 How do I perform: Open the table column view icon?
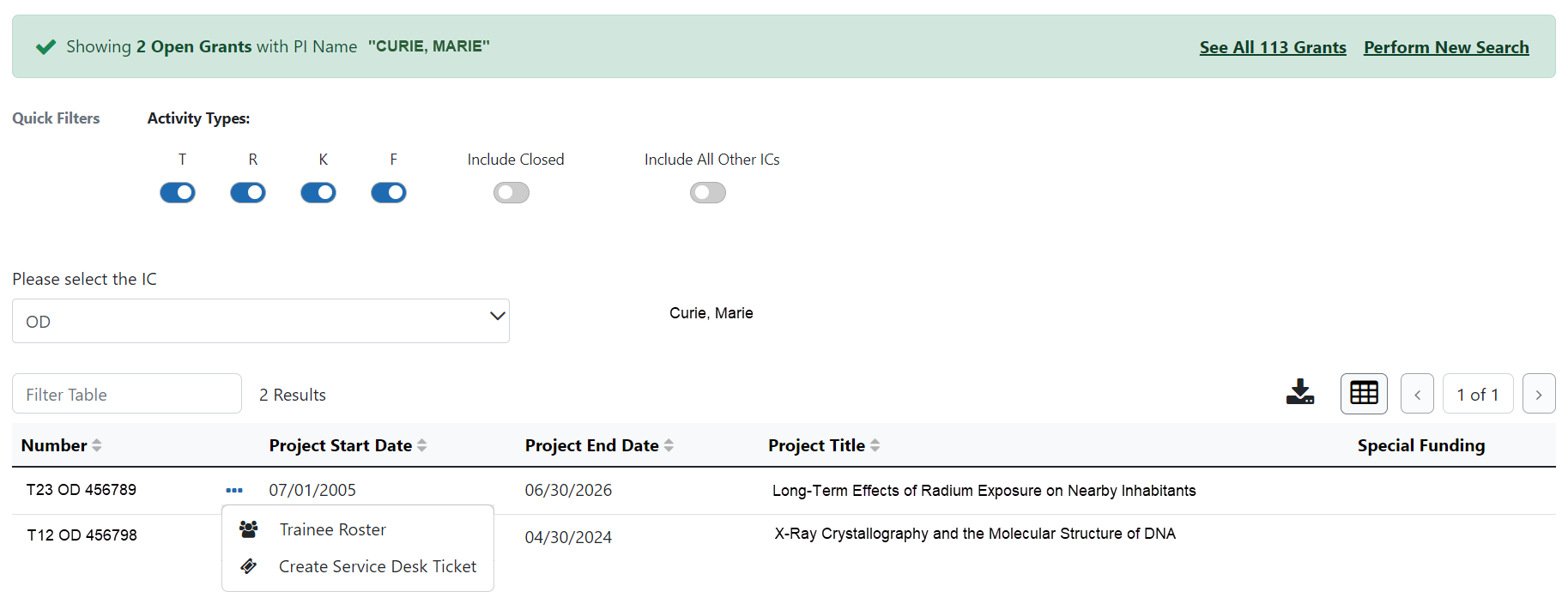click(x=1364, y=394)
